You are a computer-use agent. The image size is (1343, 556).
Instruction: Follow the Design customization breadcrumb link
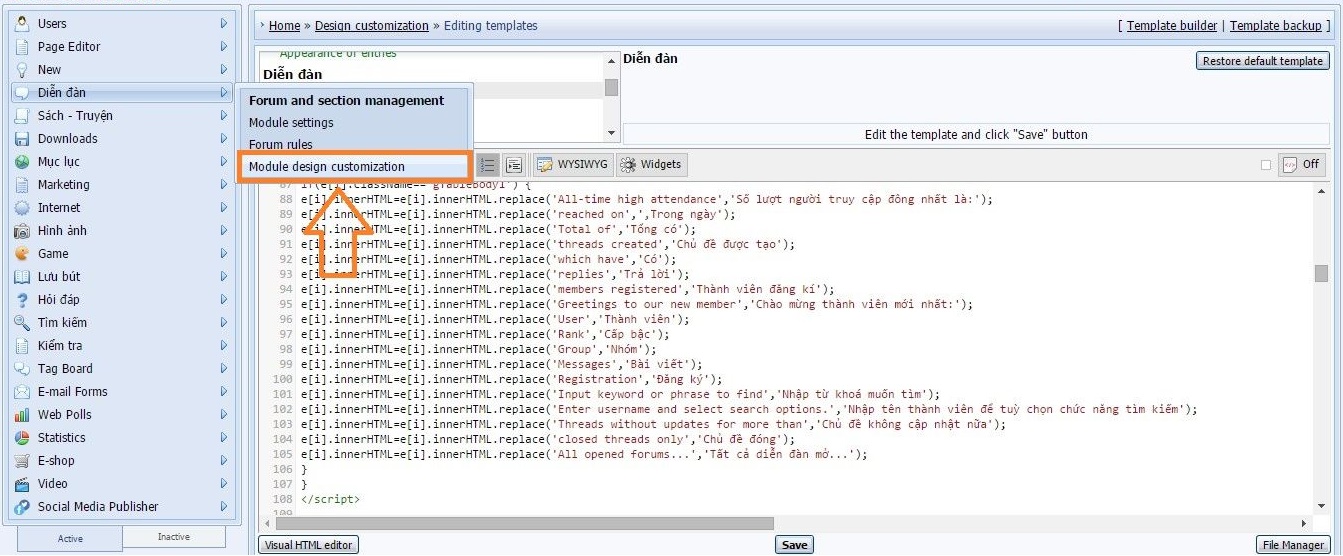coord(371,26)
